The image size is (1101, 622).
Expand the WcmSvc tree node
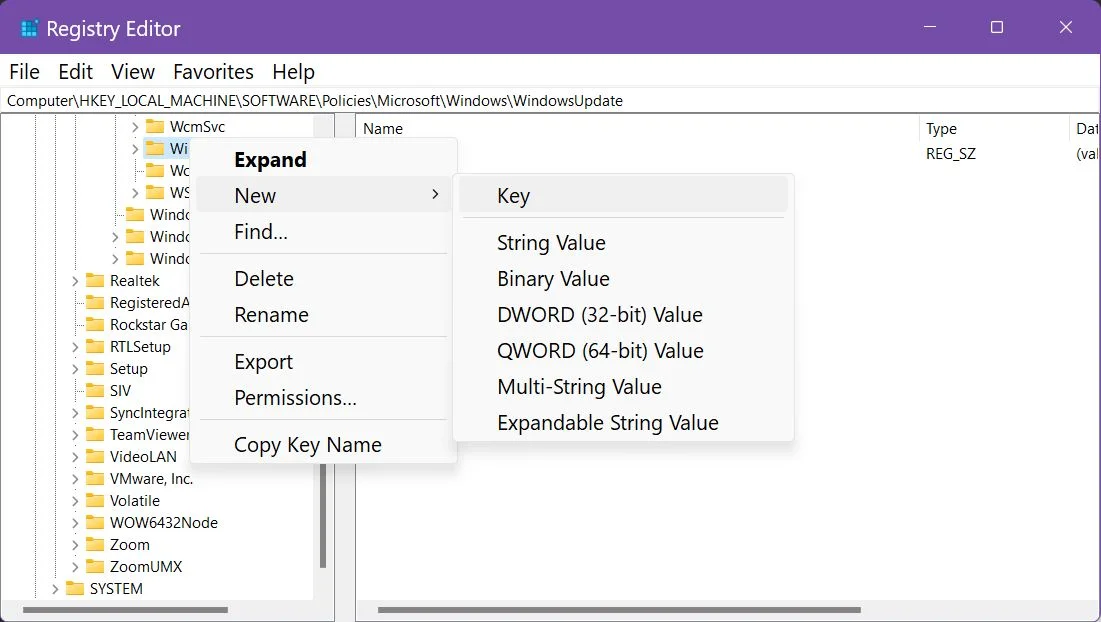135,127
